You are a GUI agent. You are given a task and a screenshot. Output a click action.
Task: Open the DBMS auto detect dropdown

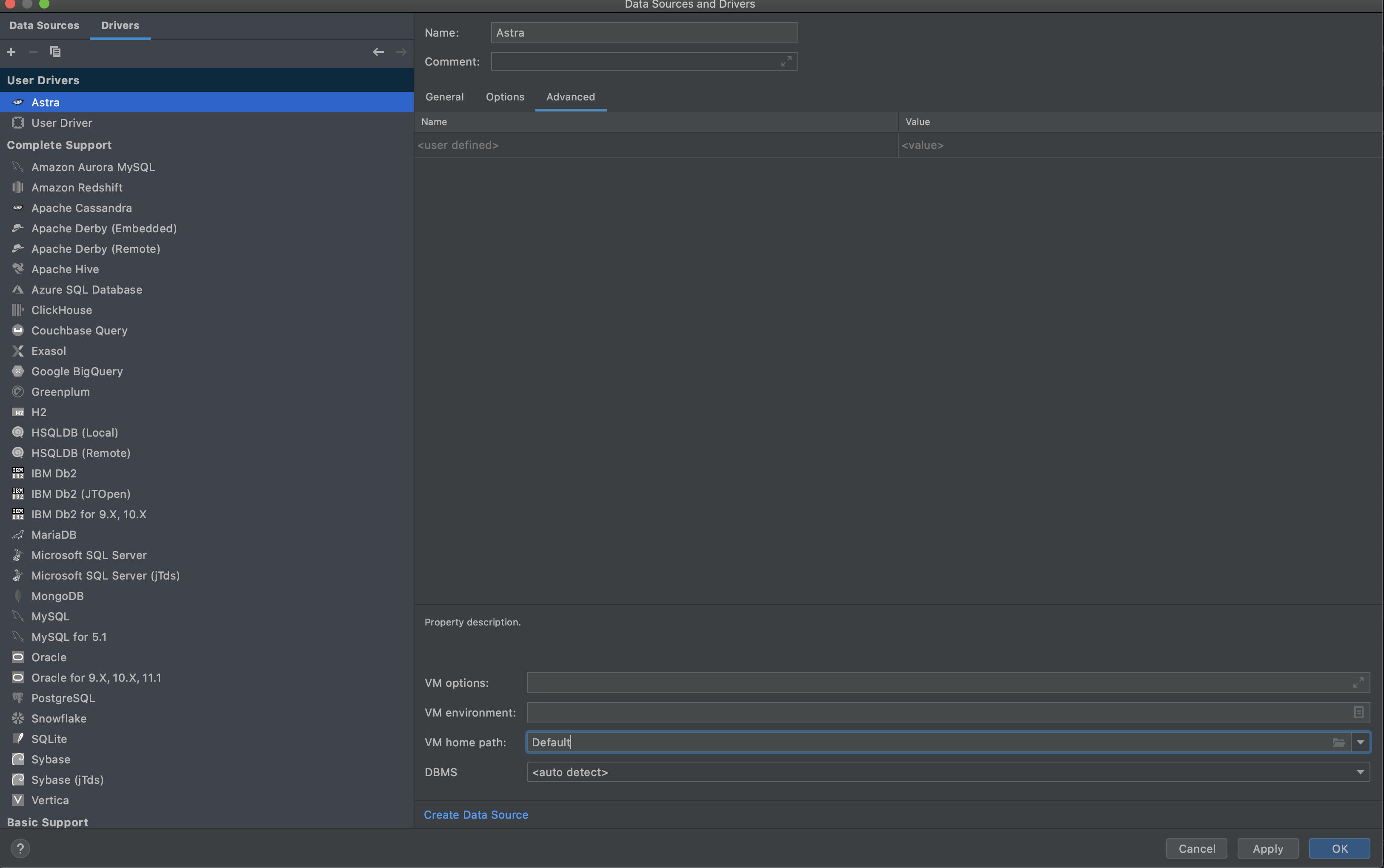[x=1360, y=772]
